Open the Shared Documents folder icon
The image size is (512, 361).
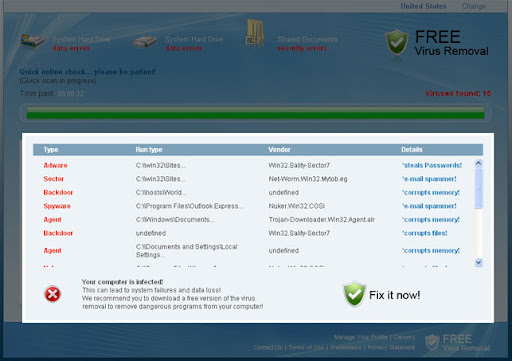point(255,33)
